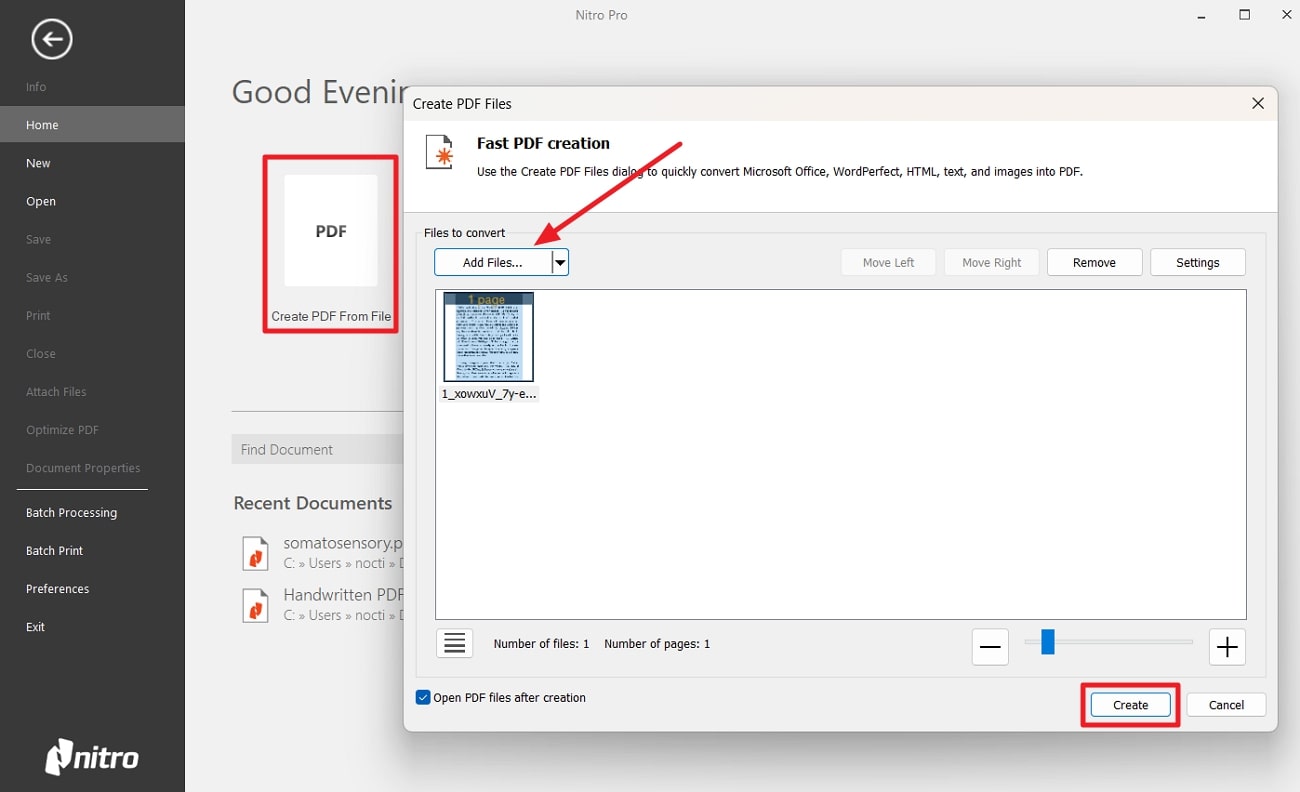The width and height of the screenshot is (1300, 792).
Task: Expand the Add Files dropdown arrow
Action: coord(560,263)
